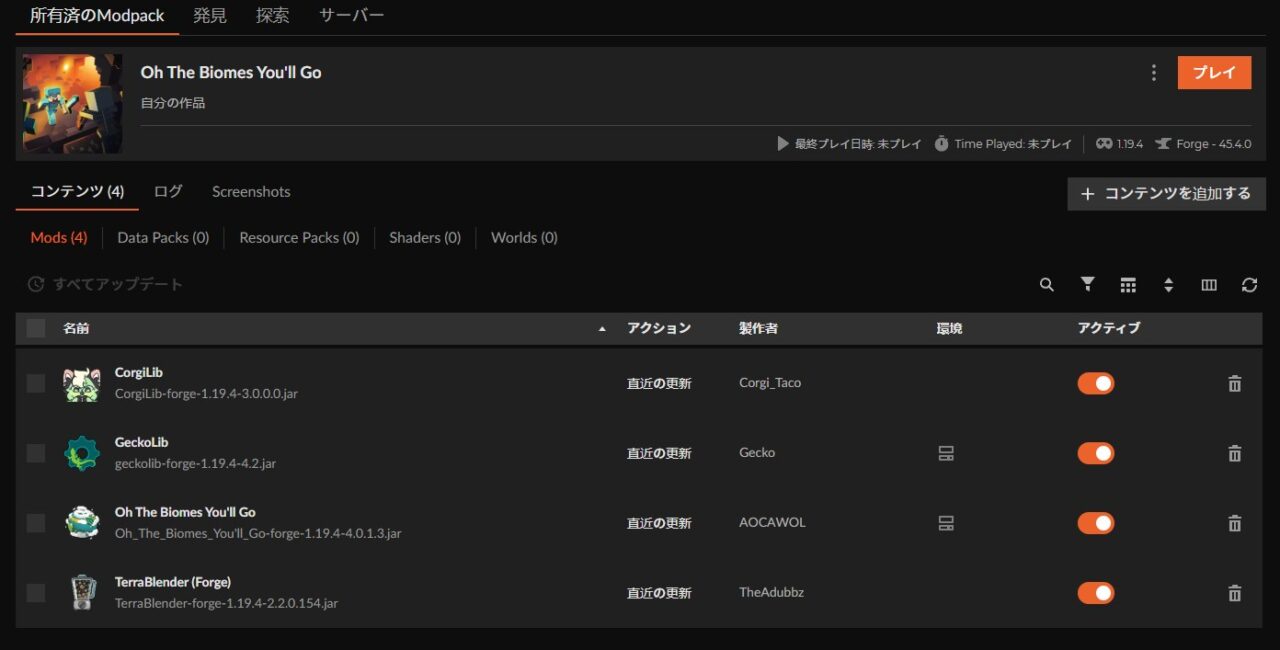Screen dimensions: 1280x650
Task: Check the GeckoLib row checkbox
Action: pyautogui.click(x=36, y=453)
